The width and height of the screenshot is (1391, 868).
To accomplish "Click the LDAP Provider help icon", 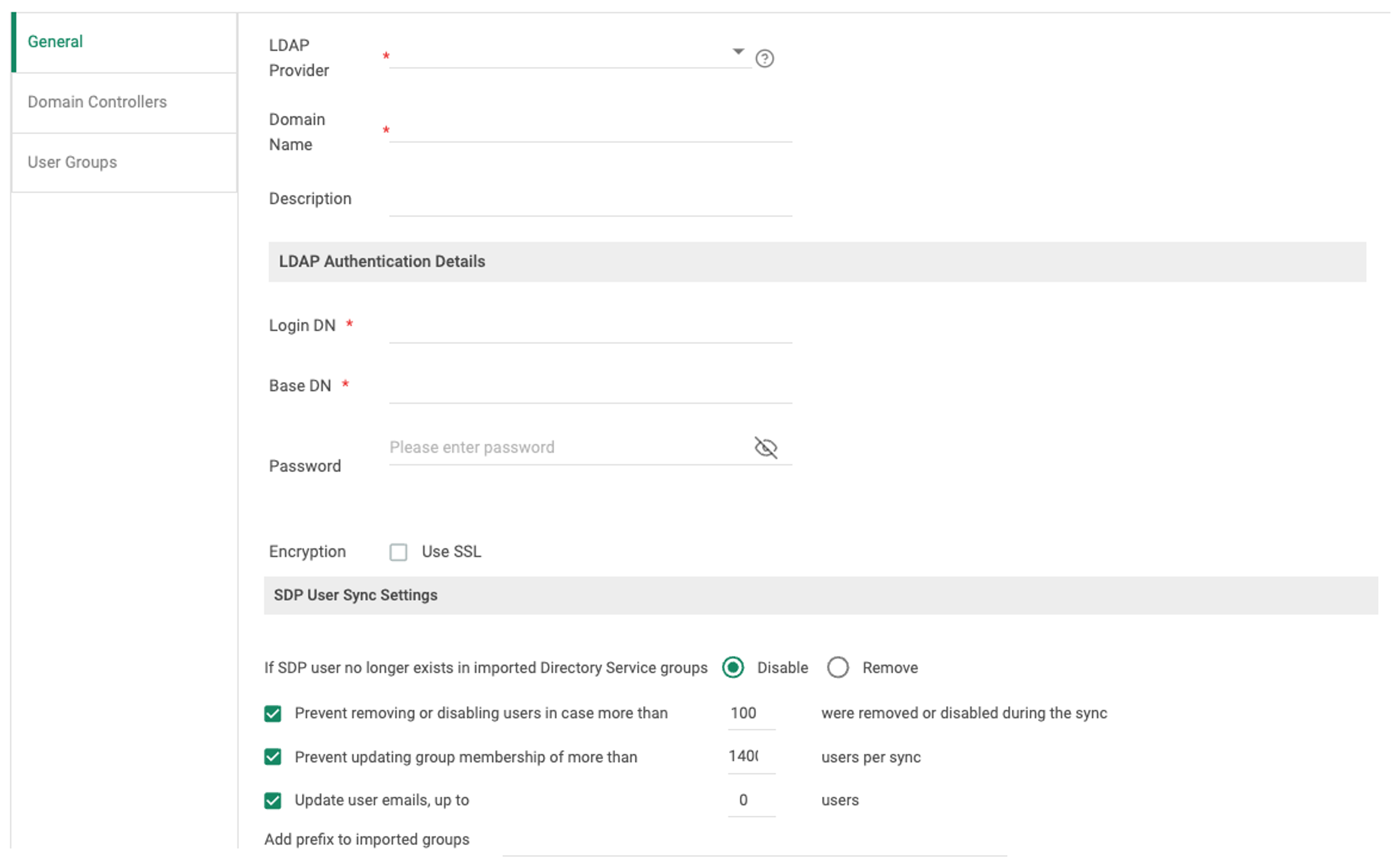I will (x=764, y=58).
